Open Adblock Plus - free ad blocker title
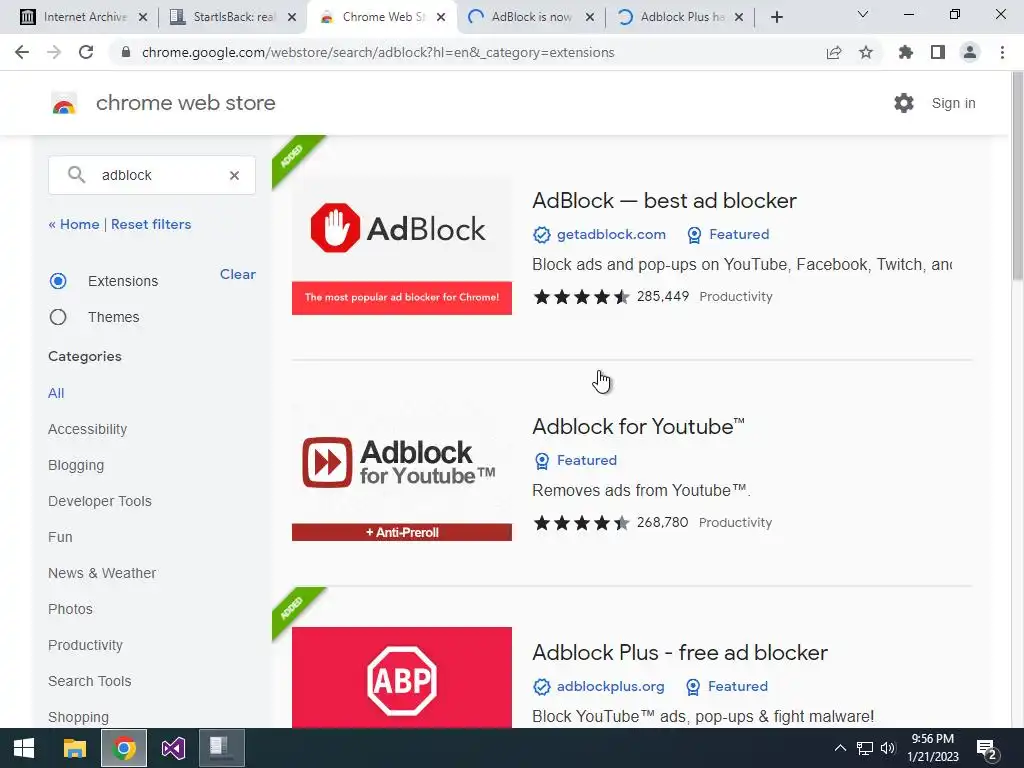The width and height of the screenshot is (1024, 768). [680, 652]
